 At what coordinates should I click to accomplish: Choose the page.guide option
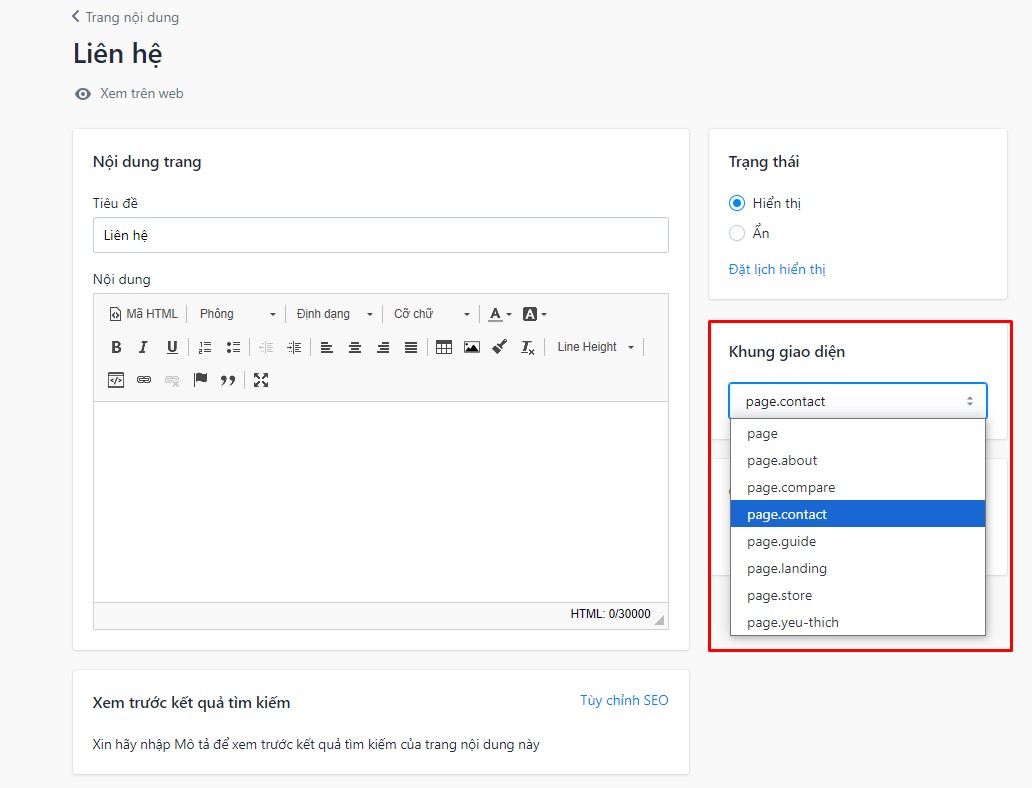click(858, 541)
